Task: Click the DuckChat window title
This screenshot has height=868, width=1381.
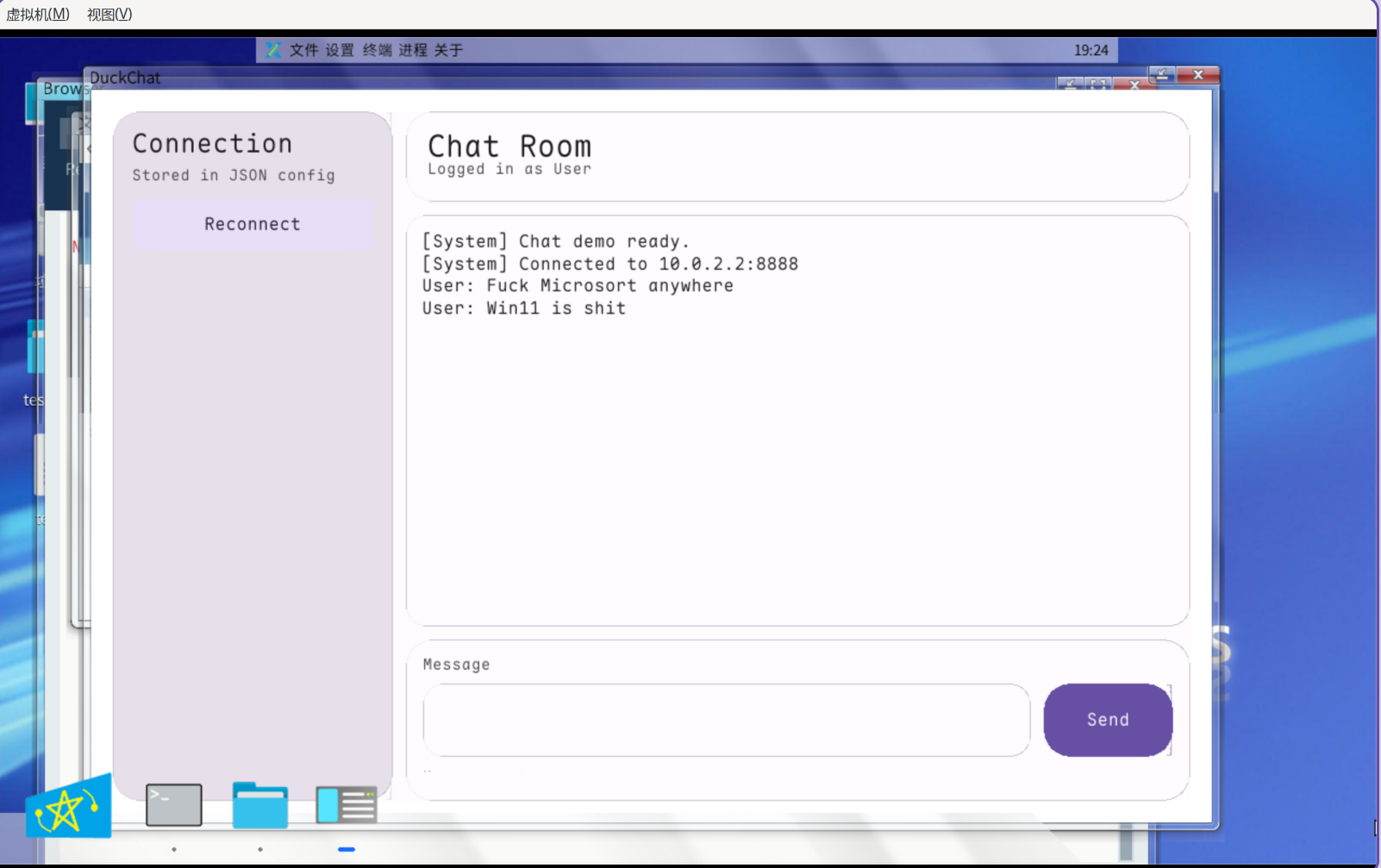Action: pos(125,78)
